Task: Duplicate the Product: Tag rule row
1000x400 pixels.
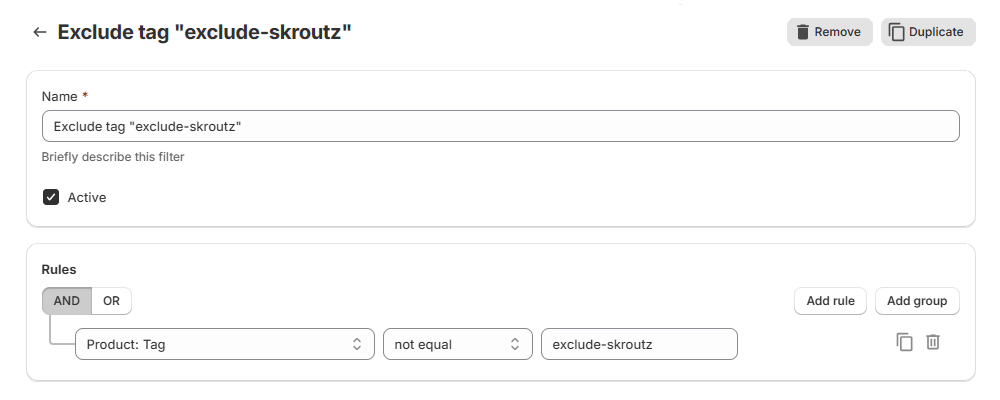Action: (904, 342)
